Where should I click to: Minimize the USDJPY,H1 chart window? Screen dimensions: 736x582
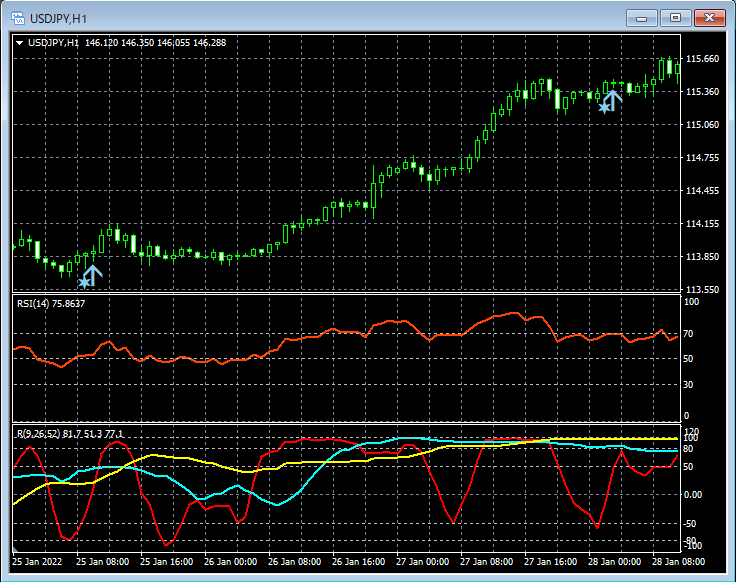tap(641, 18)
